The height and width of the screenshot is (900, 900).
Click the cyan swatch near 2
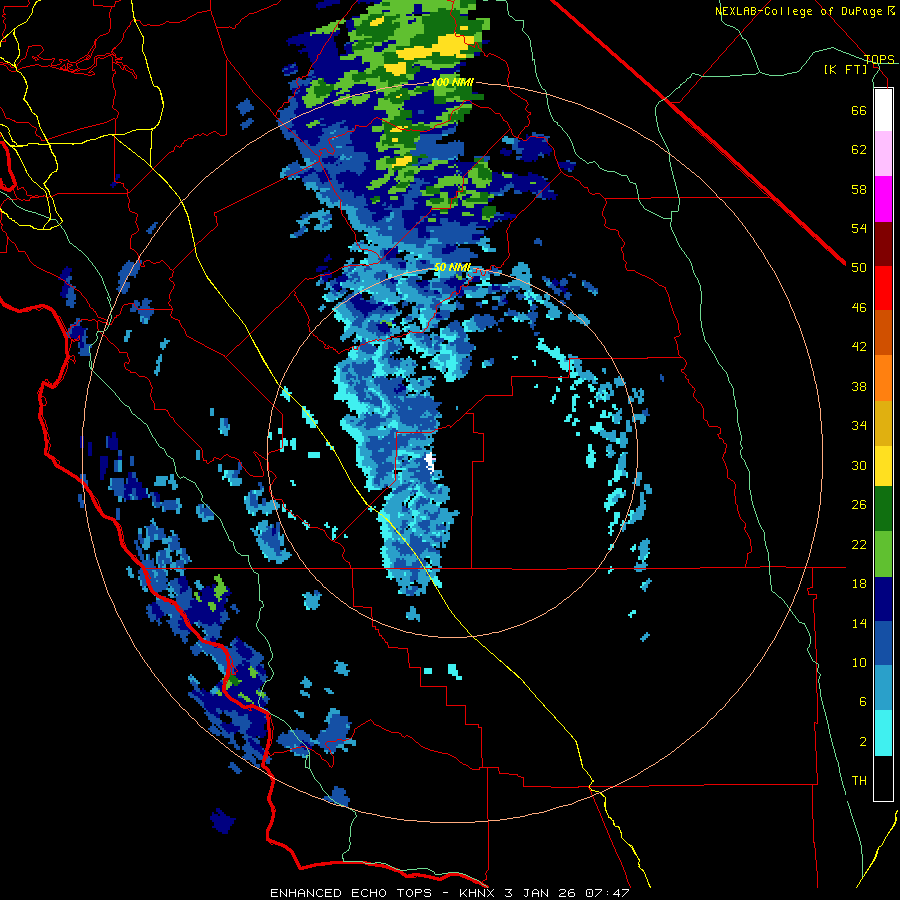(883, 733)
